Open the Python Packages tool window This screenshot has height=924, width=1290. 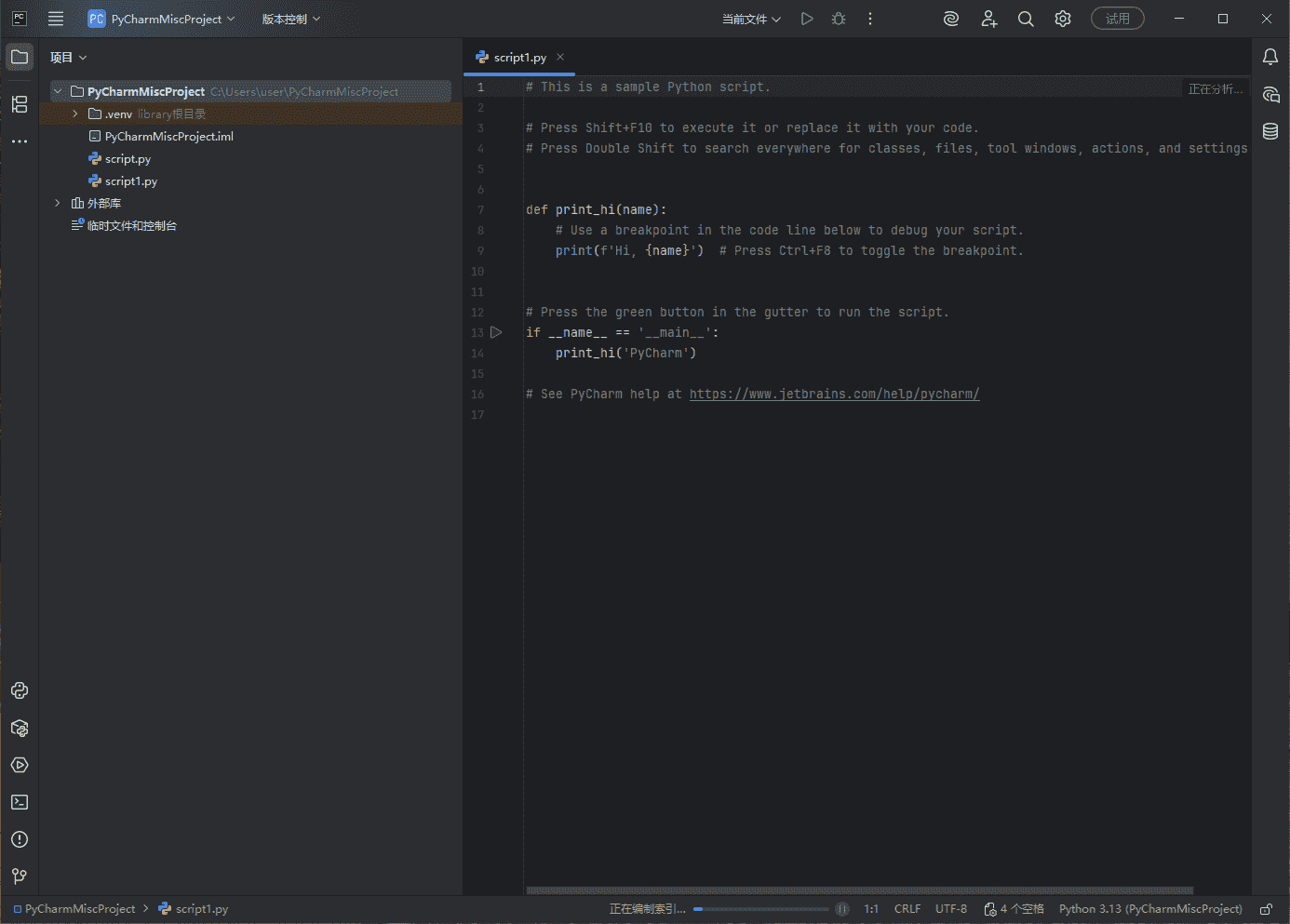(x=20, y=728)
